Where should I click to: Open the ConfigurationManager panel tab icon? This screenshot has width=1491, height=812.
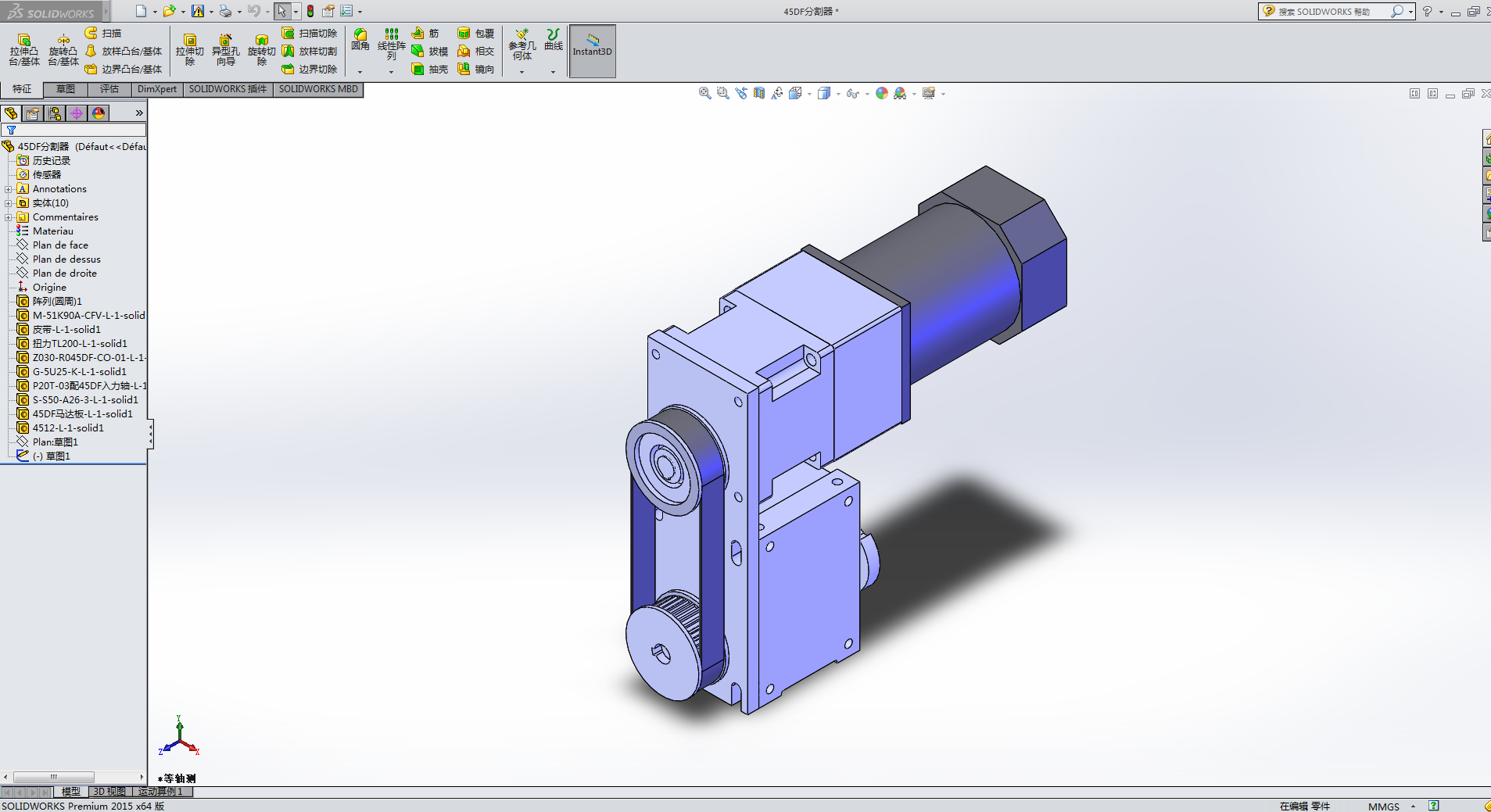55,113
